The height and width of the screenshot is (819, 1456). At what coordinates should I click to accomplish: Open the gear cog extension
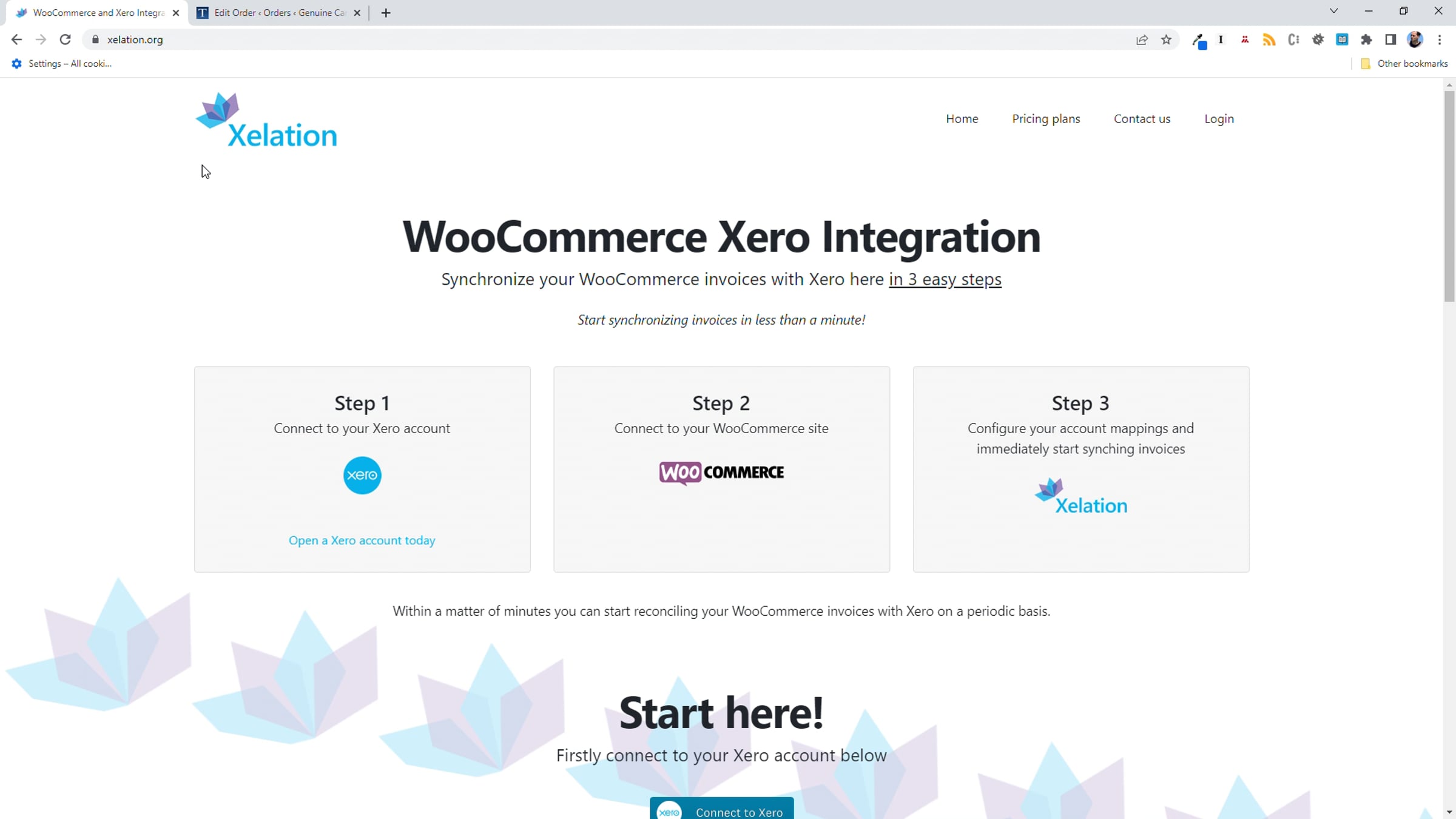click(x=1318, y=39)
